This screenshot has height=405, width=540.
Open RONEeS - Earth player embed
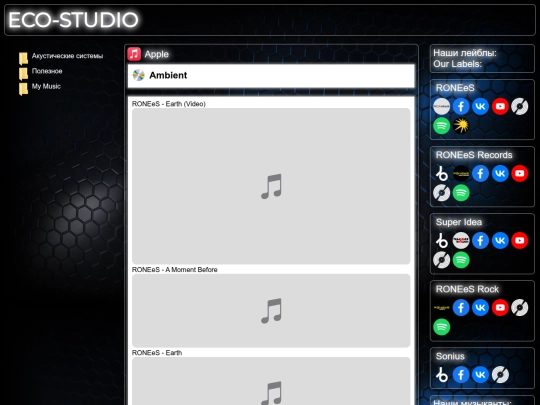coord(271,381)
